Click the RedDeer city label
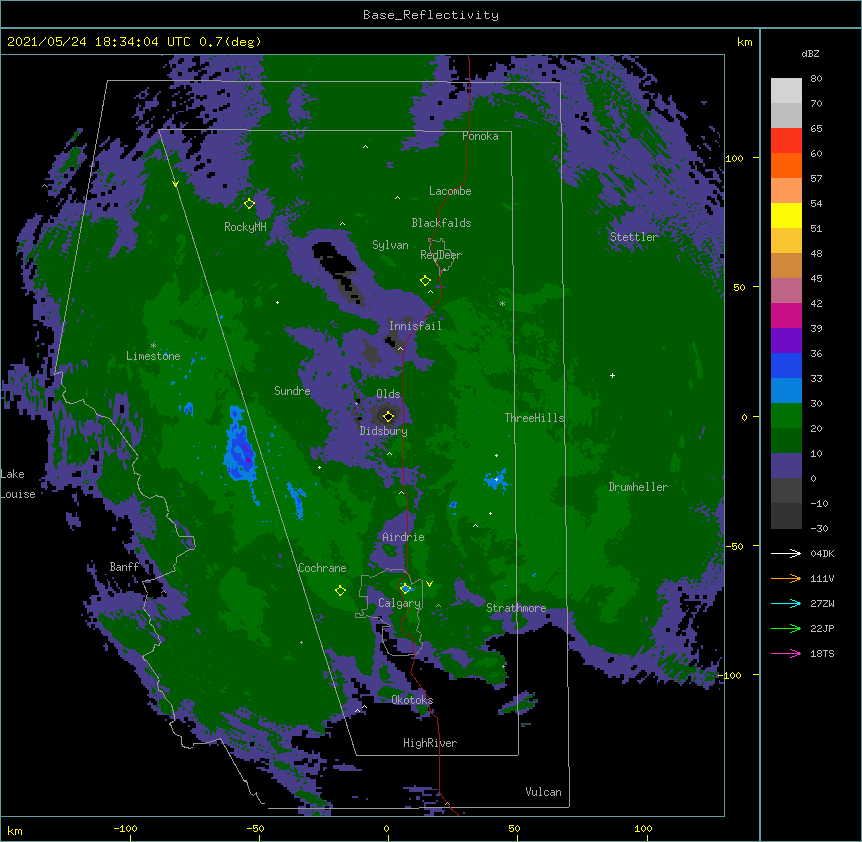Screen dimensions: 862x842 click(x=441, y=255)
